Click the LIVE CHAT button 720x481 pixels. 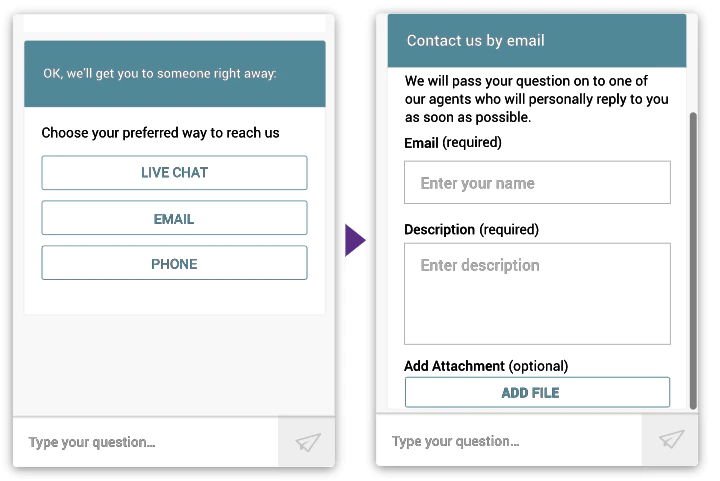pos(174,173)
